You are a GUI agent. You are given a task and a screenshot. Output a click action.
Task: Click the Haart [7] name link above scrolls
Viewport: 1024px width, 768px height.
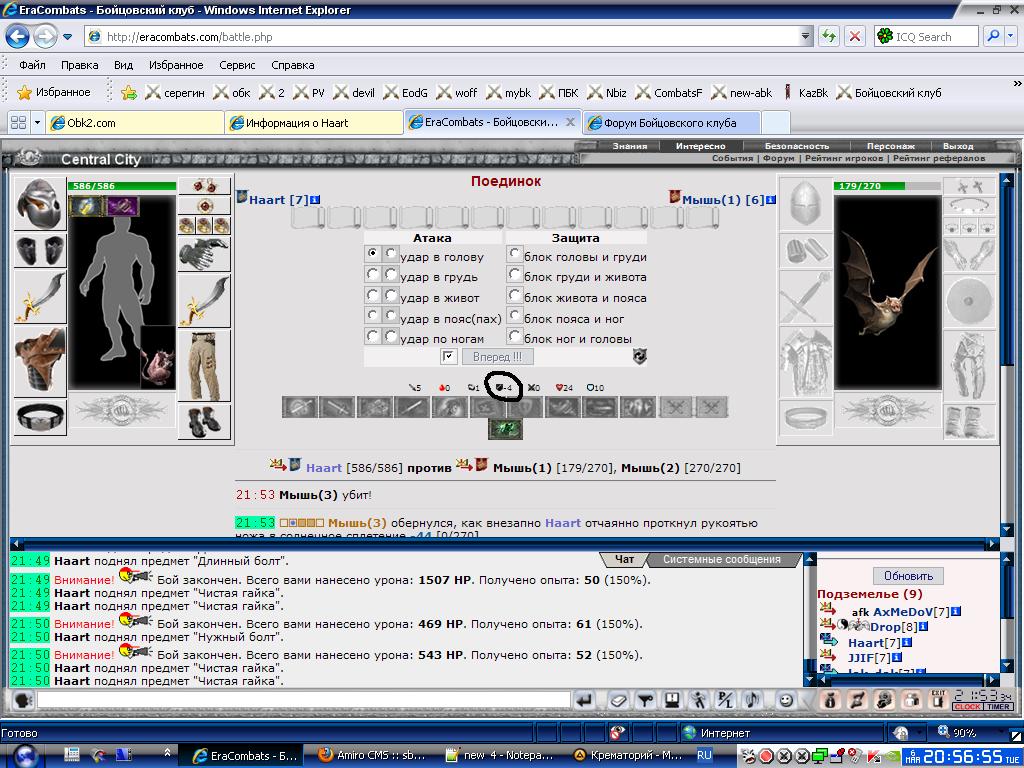click(x=278, y=200)
